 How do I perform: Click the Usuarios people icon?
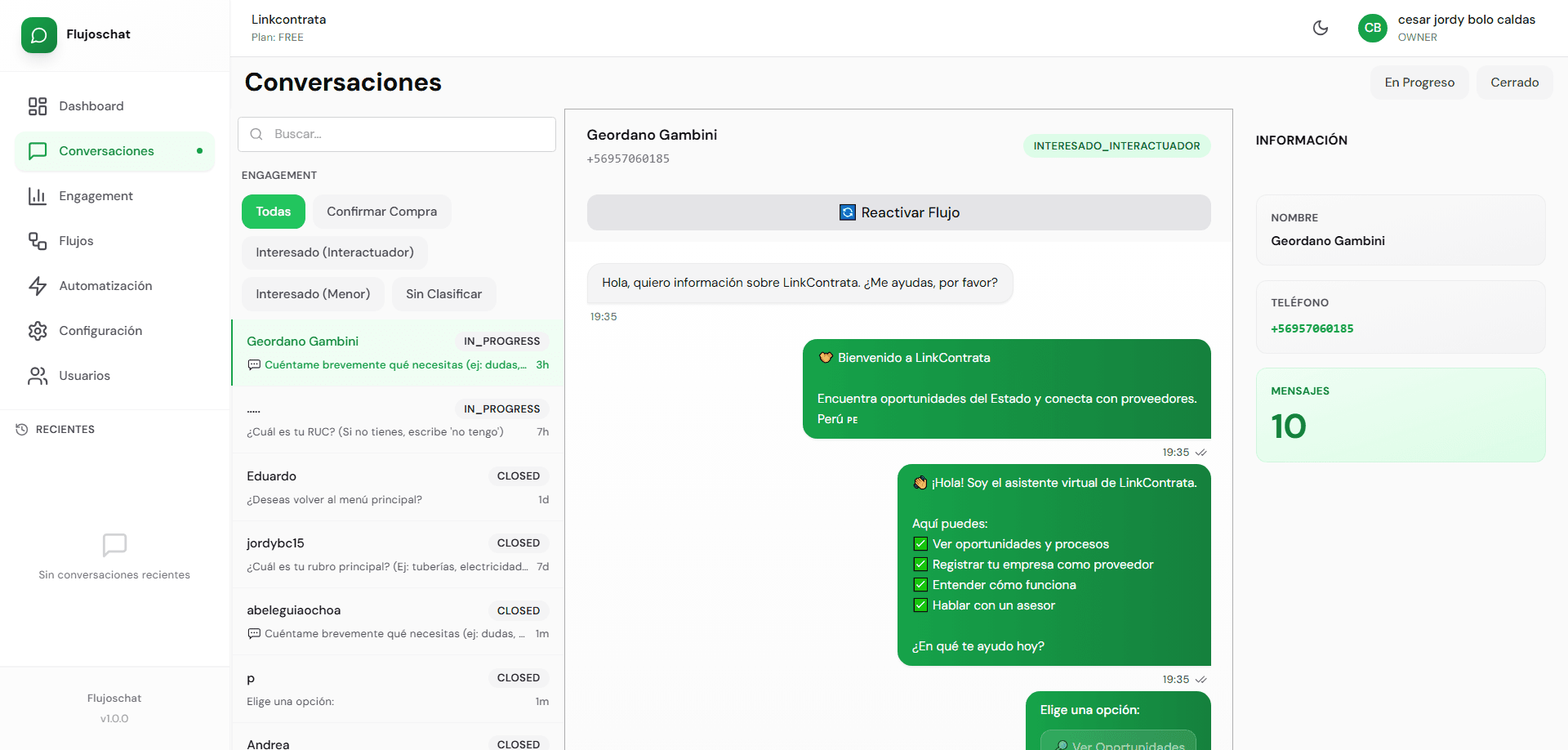pyautogui.click(x=38, y=376)
